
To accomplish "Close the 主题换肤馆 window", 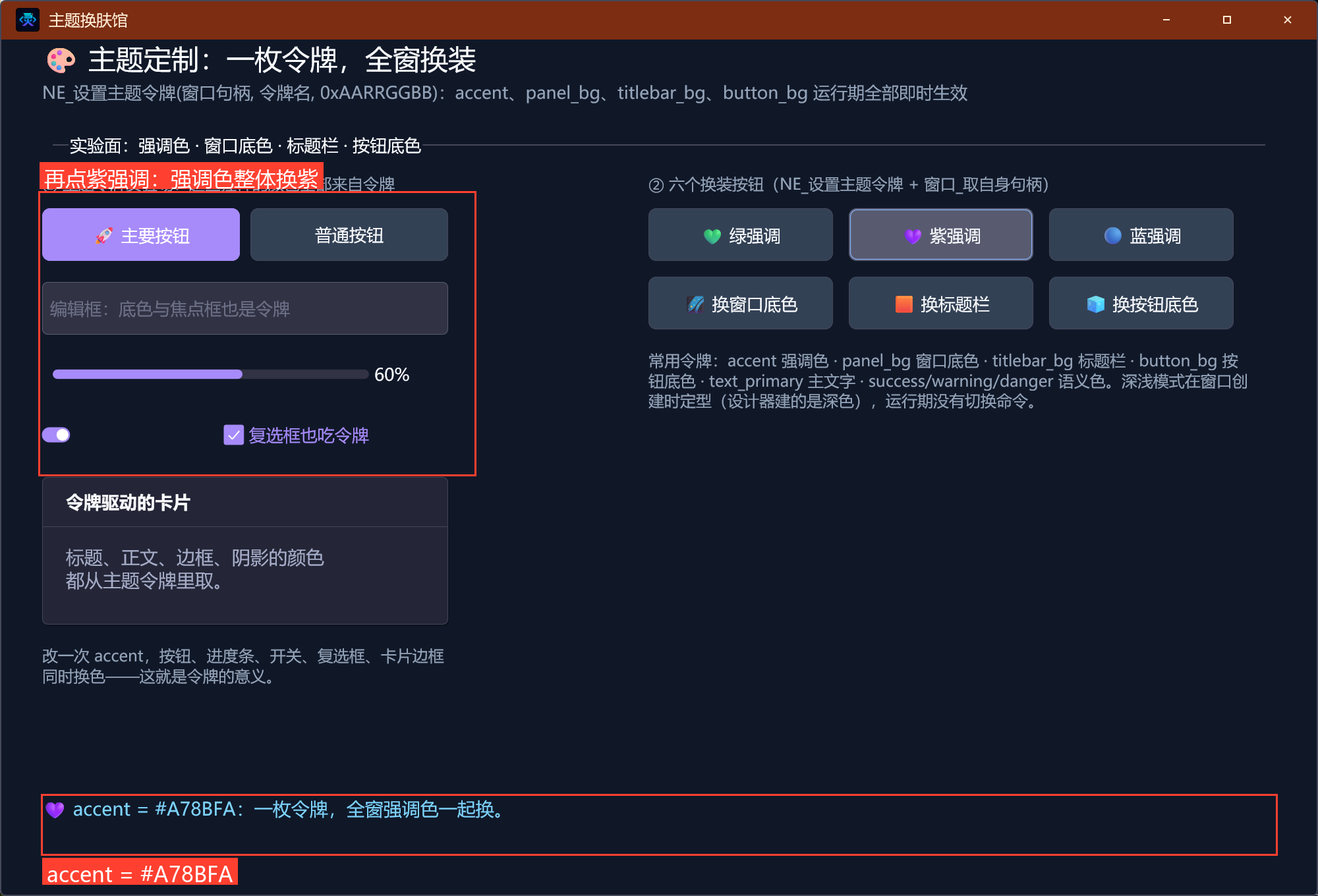I will pos(1288,20).
